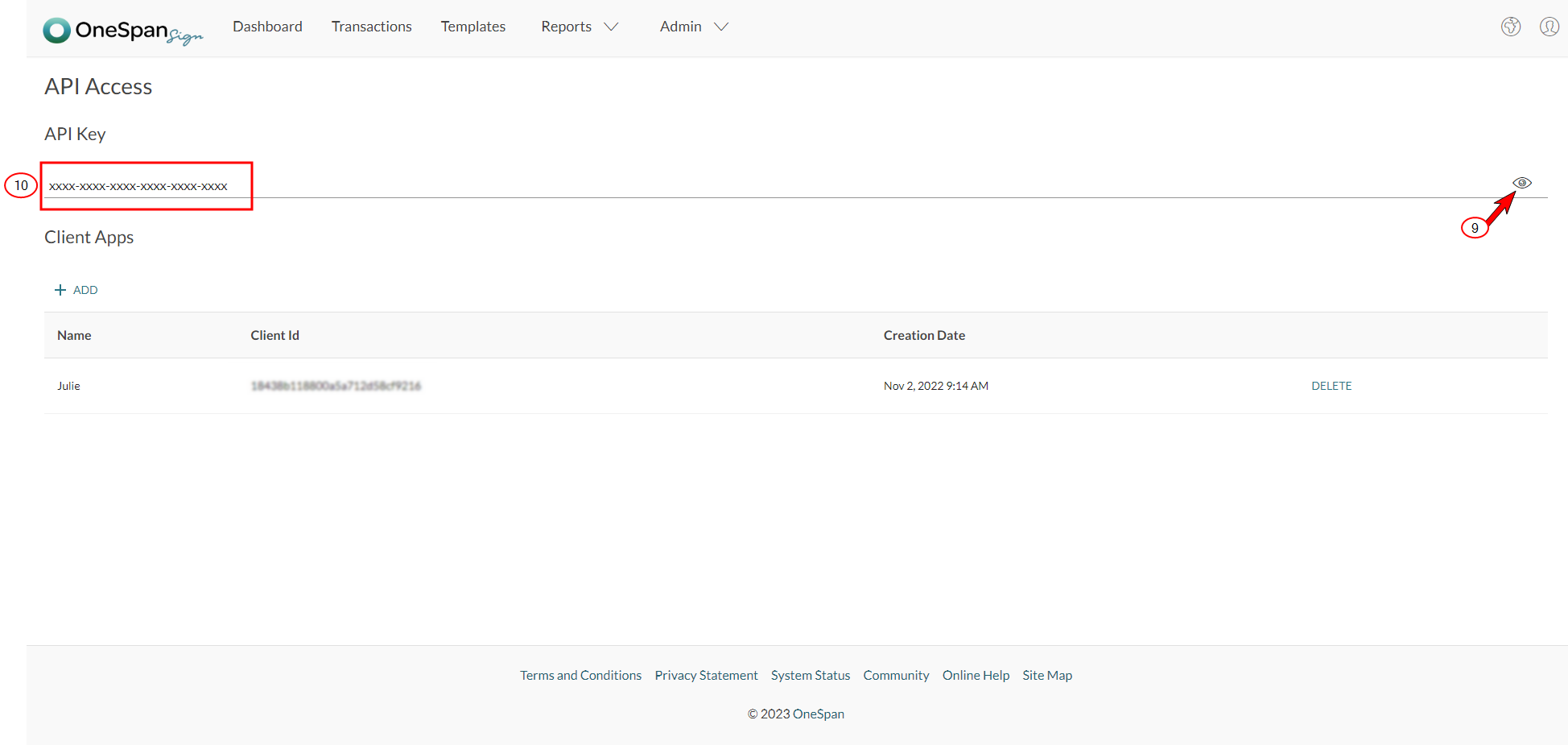Open the user account profile icon
Screen dimensions: 1568x745
click(1549, 27)
